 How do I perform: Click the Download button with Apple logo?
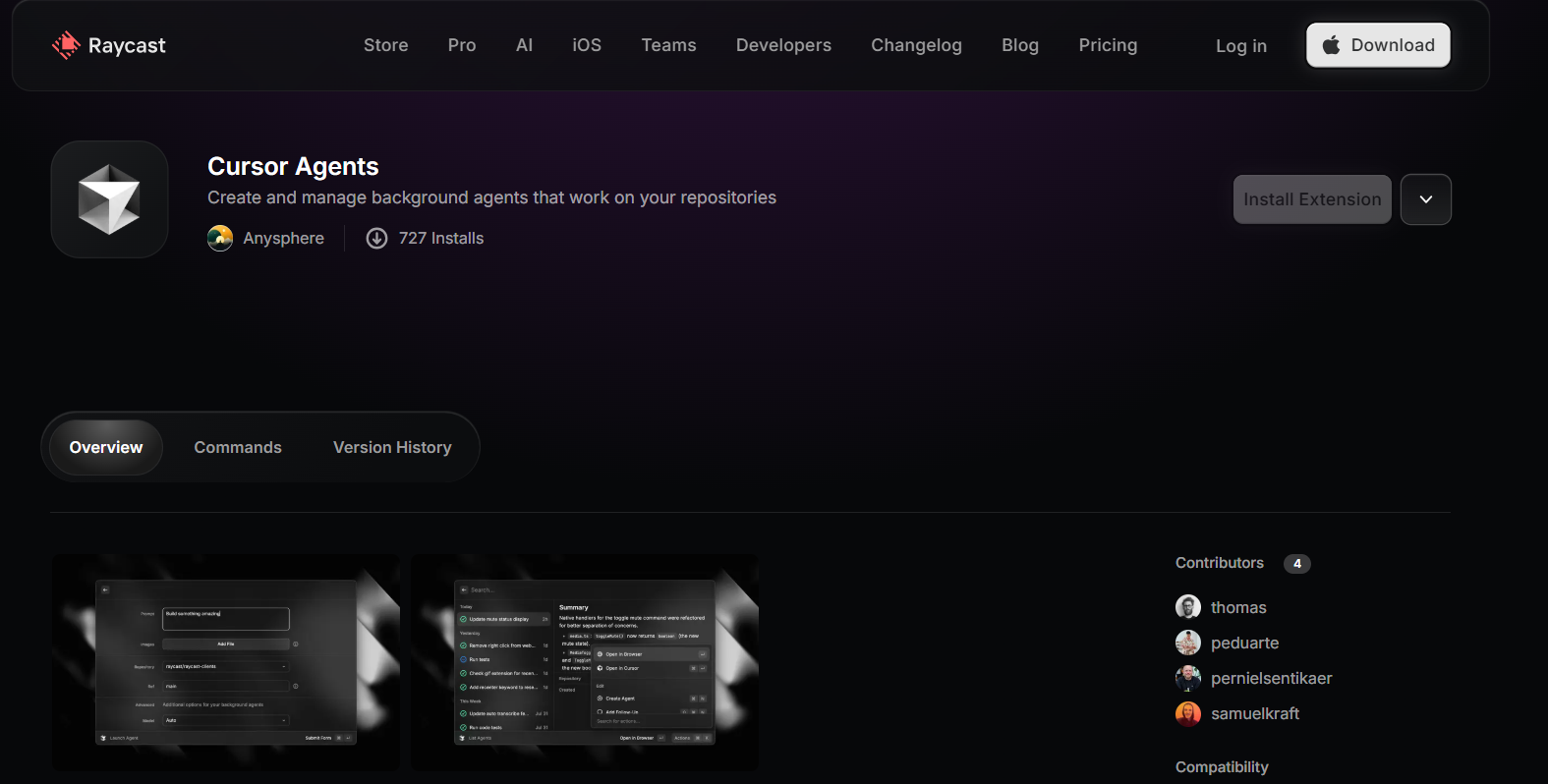coord(1378,45)
